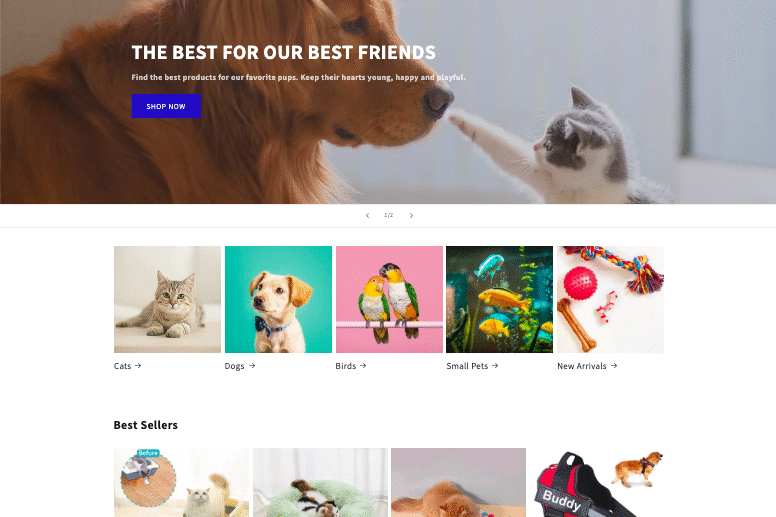Open the Birds parrots image
This screenshot has height=517, width=776.
[389, 299]
